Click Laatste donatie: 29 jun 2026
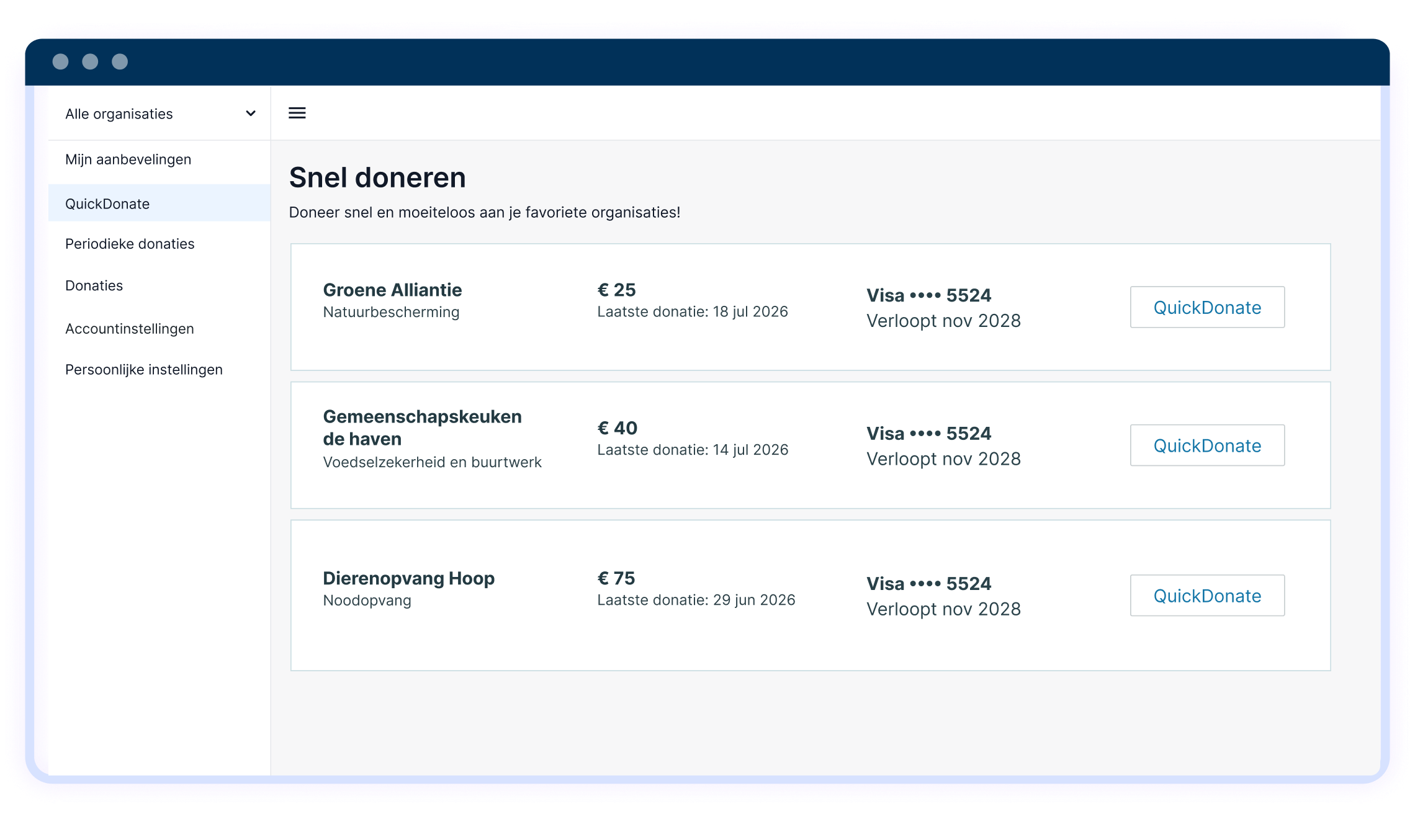Screen dimensions: 1415x840 click(696, 600)
